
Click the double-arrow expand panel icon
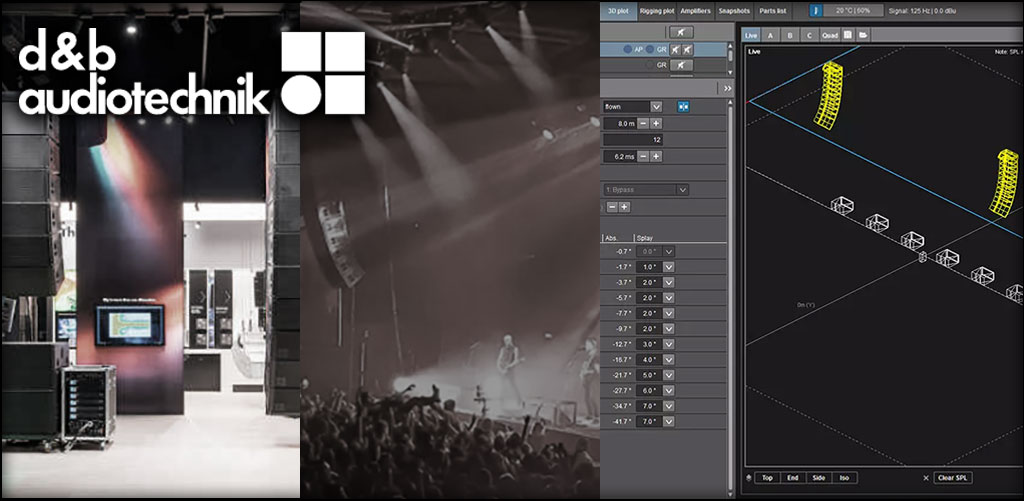point(728,88)
